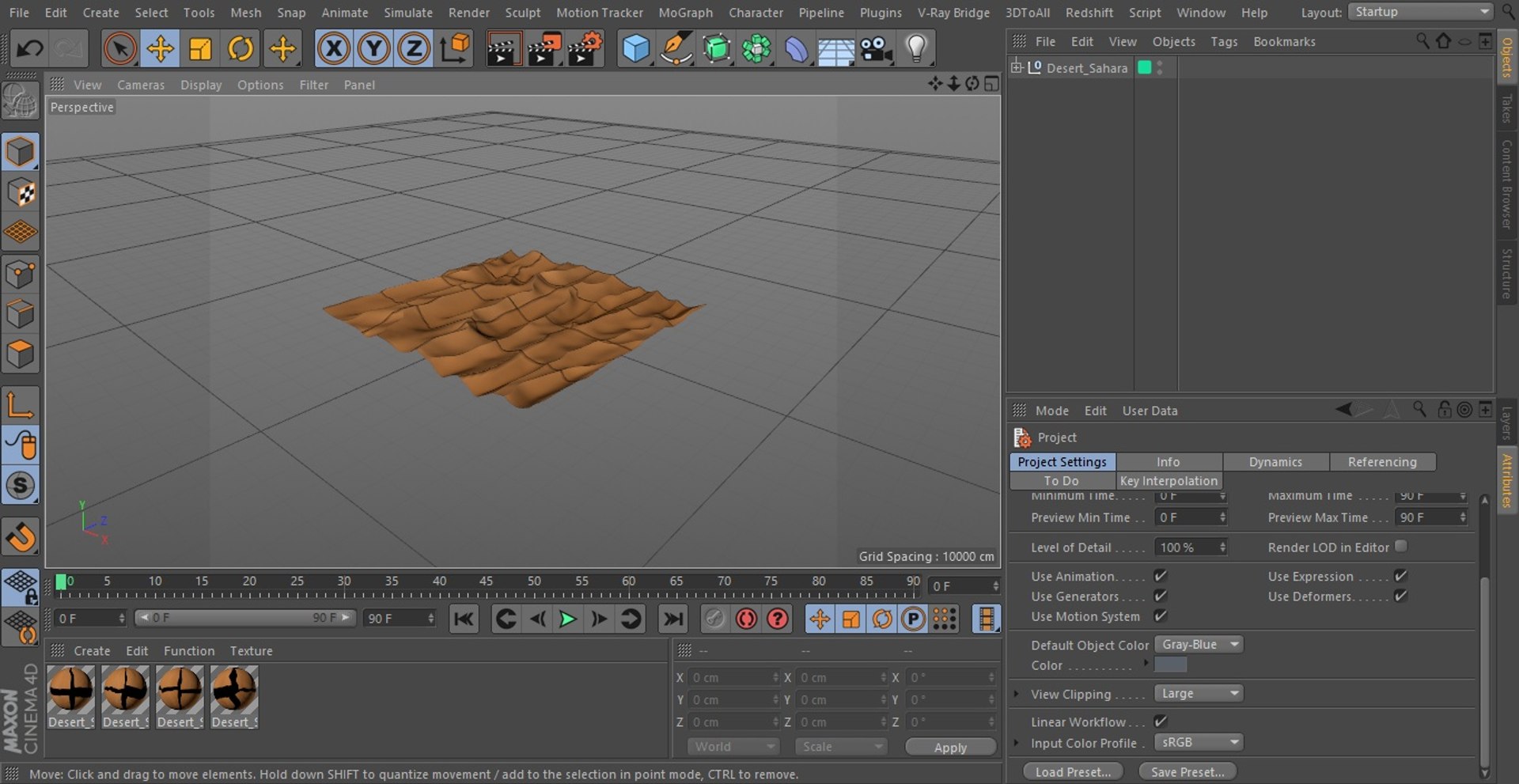Image resolution: width=1519 pixels, height=784 pixels.
Task: Select the Rotate tool
Action: coord(241,49)
